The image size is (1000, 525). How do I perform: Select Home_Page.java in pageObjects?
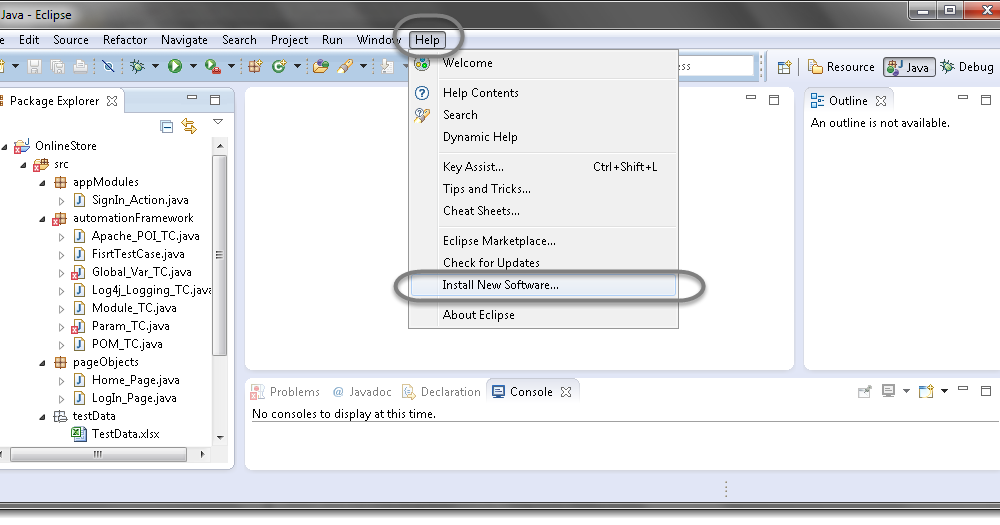point(135,380)
